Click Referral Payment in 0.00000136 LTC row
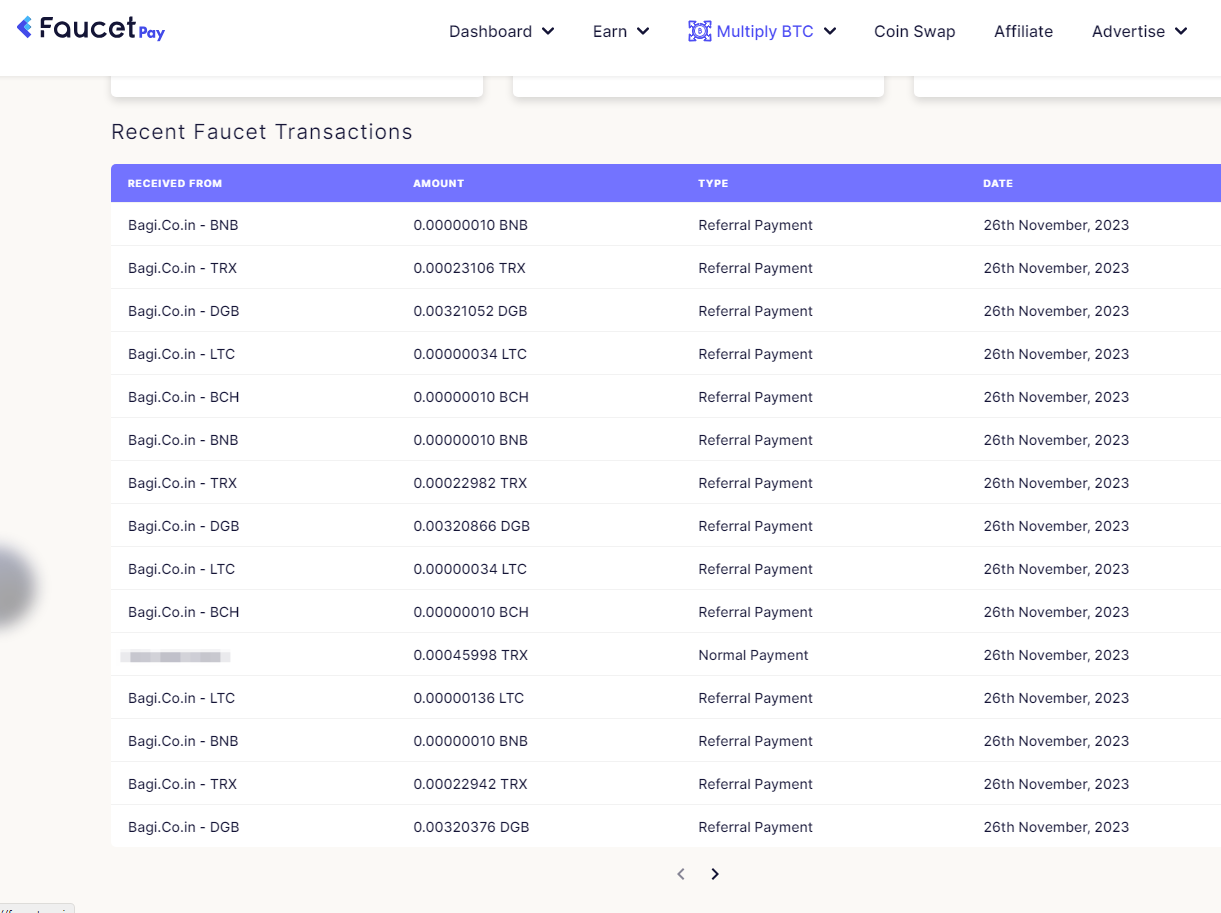1221x913 pixels. (755, 698)
